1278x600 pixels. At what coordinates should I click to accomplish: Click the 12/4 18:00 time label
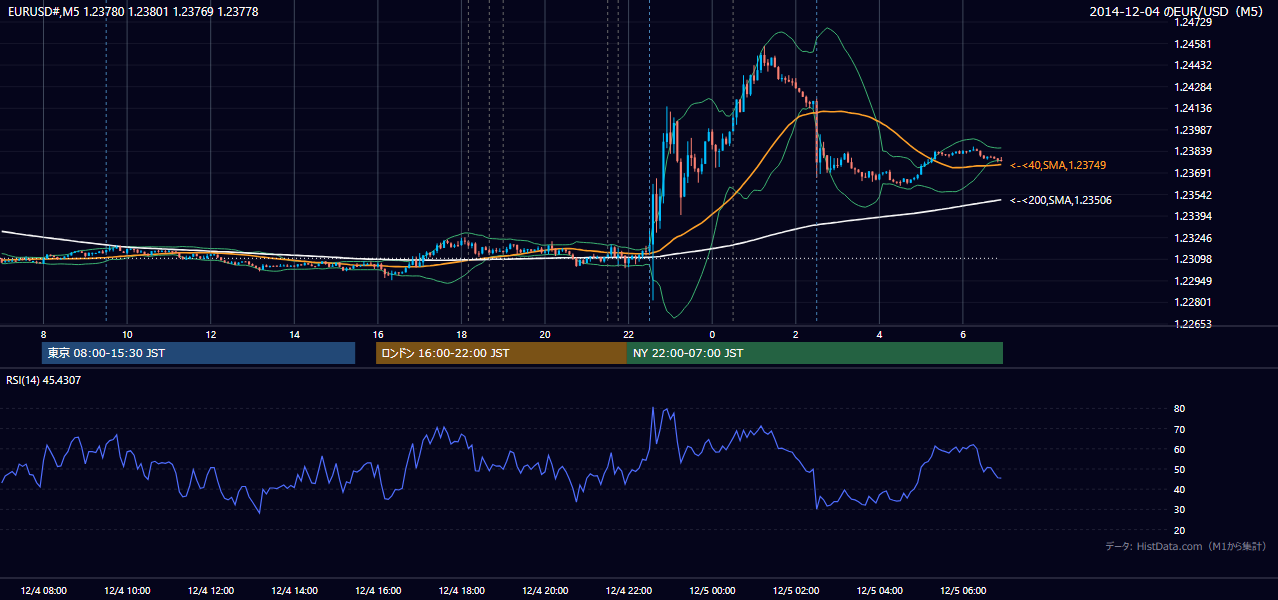[461, 590]
